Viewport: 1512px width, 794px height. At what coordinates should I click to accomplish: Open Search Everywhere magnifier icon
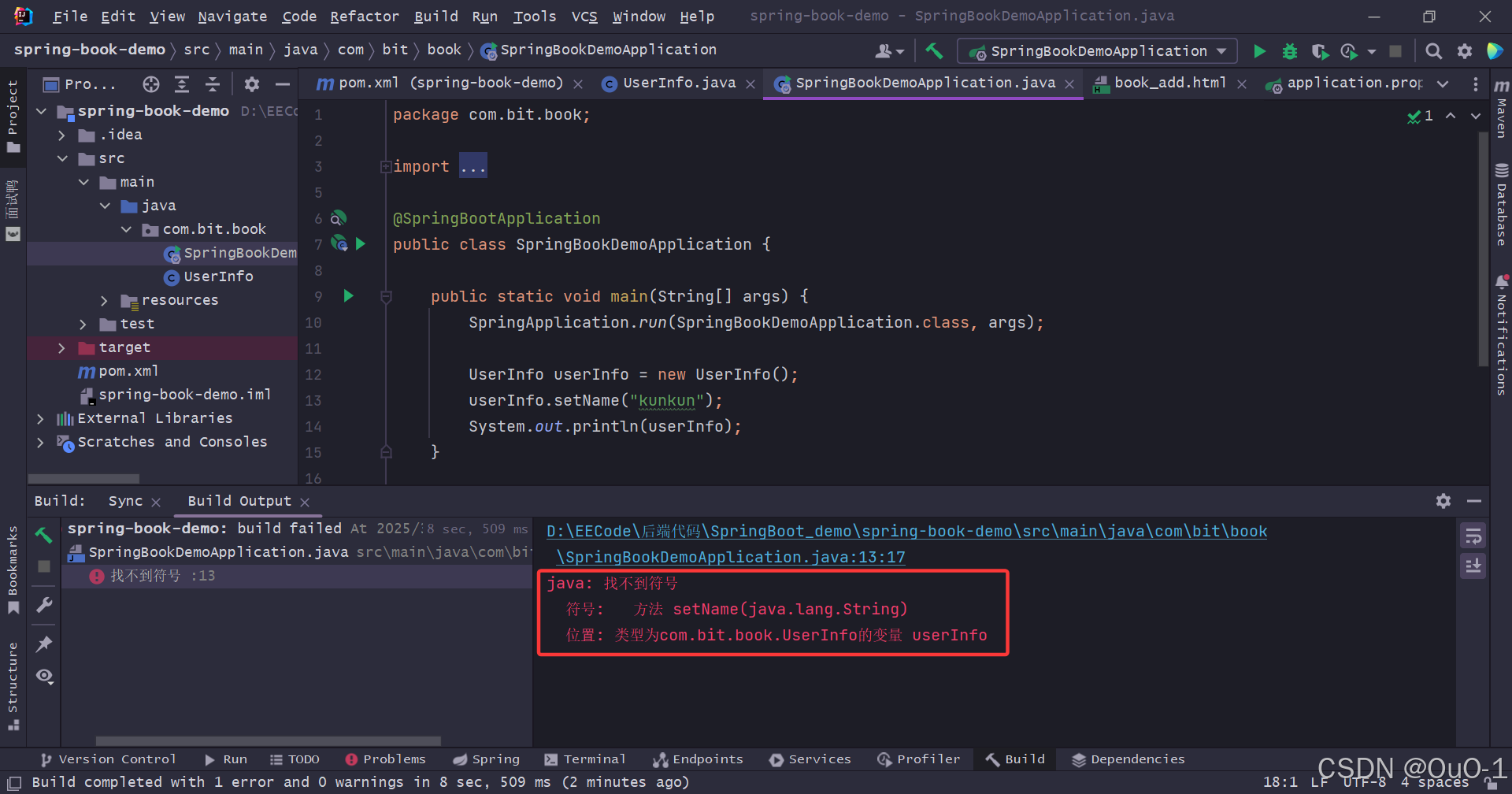[x=1433, y=51]
